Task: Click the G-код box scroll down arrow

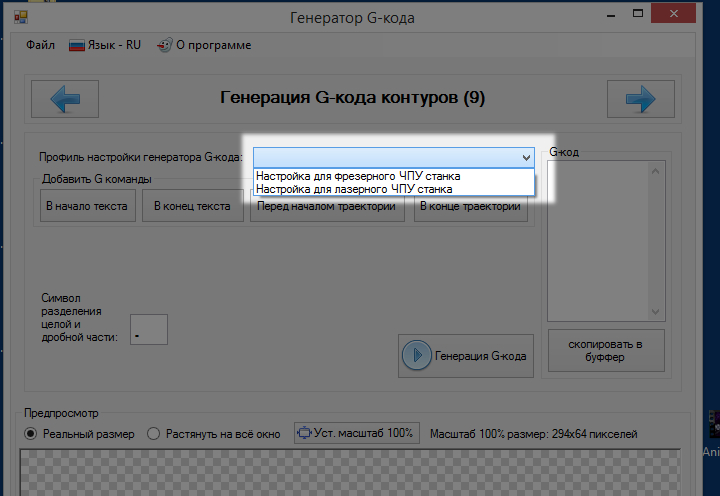Action: (655, 312)
